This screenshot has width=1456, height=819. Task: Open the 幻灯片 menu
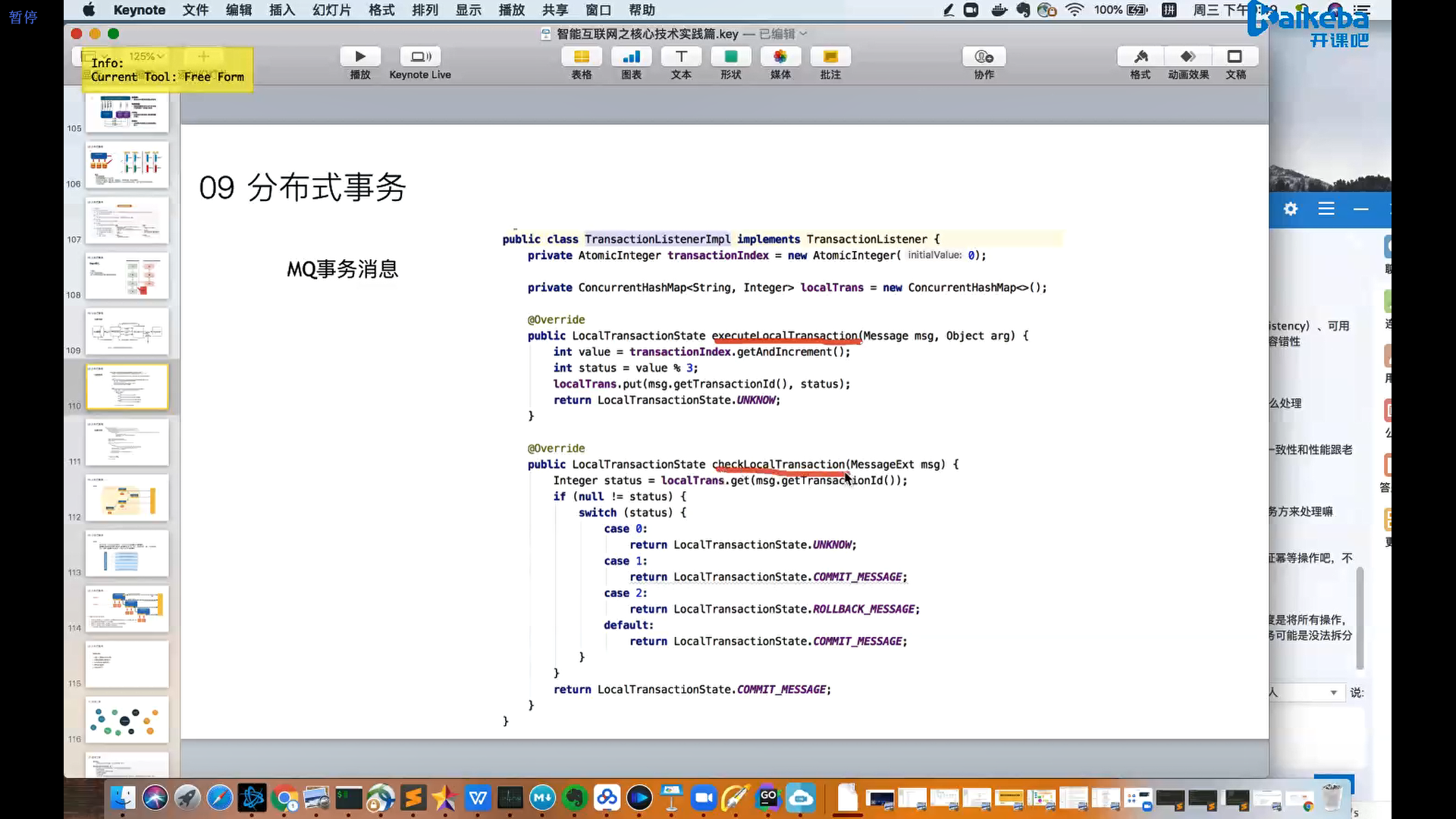[x=331, y=10]
